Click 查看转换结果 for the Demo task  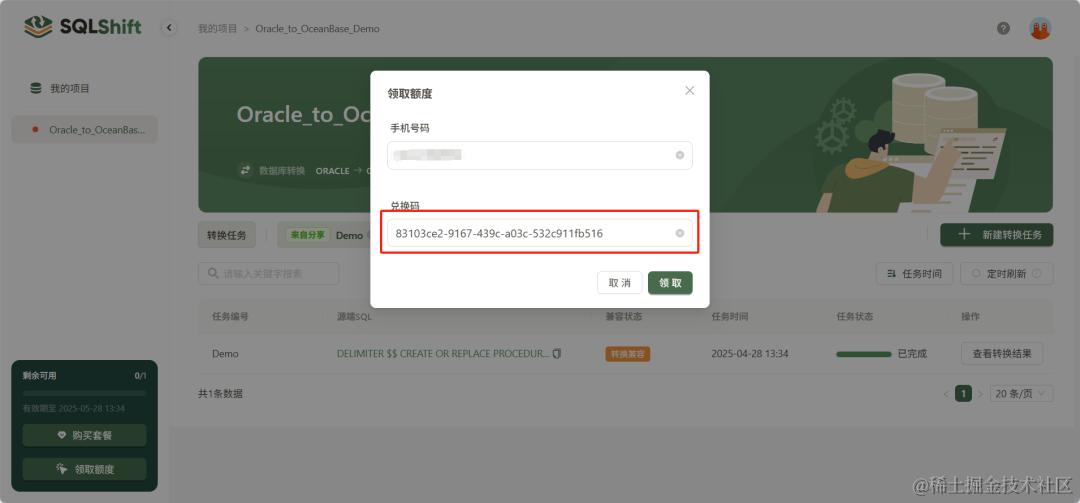click(1002, 353)
